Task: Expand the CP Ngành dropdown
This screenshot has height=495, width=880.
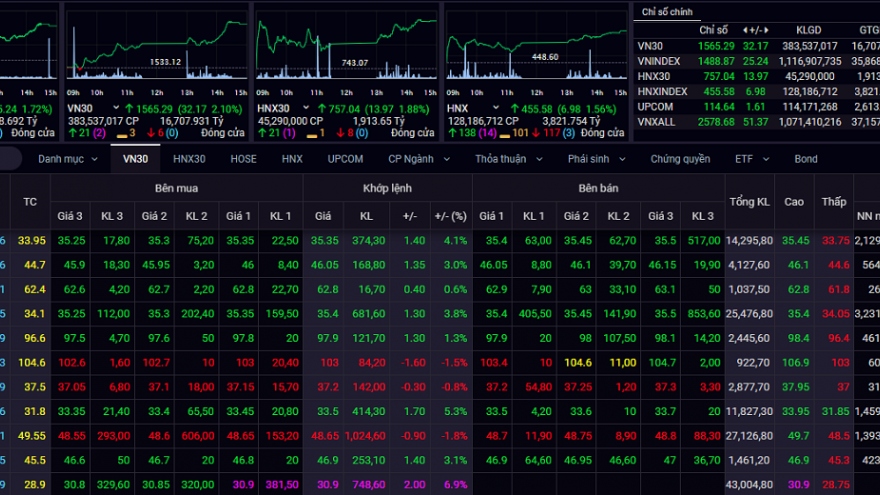Action: tap(416, 159)
